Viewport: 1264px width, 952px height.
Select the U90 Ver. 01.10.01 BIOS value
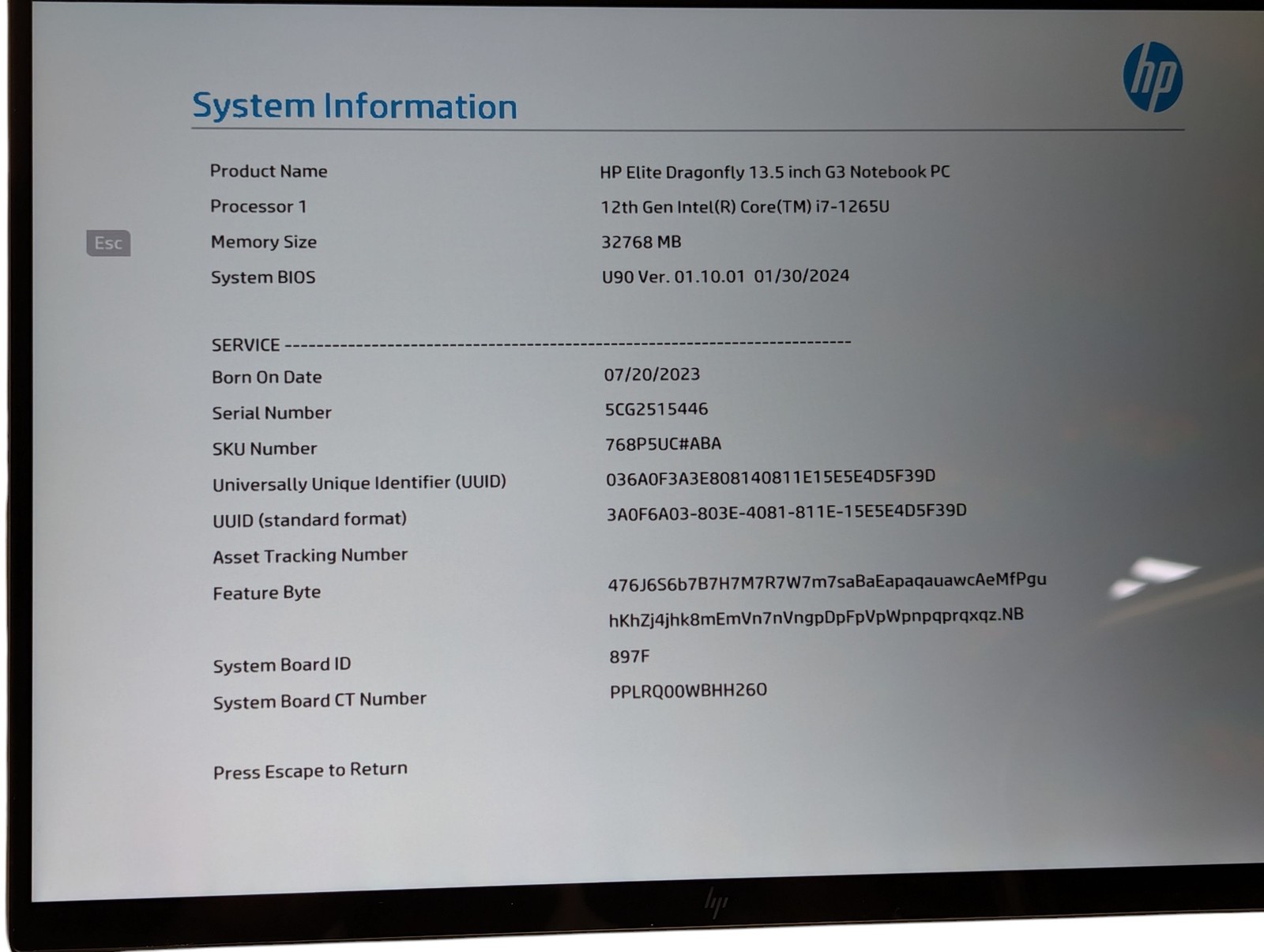click(x=726, y=277)
